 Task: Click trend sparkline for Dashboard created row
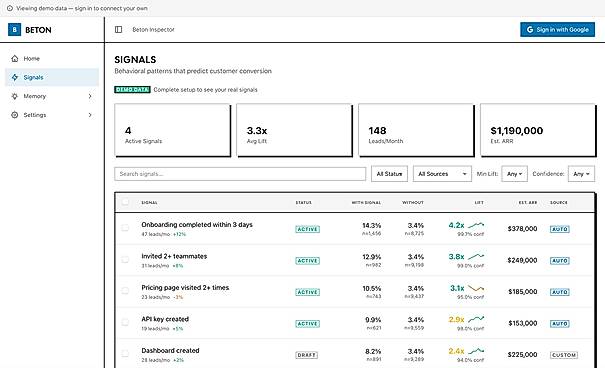point(476,351)
